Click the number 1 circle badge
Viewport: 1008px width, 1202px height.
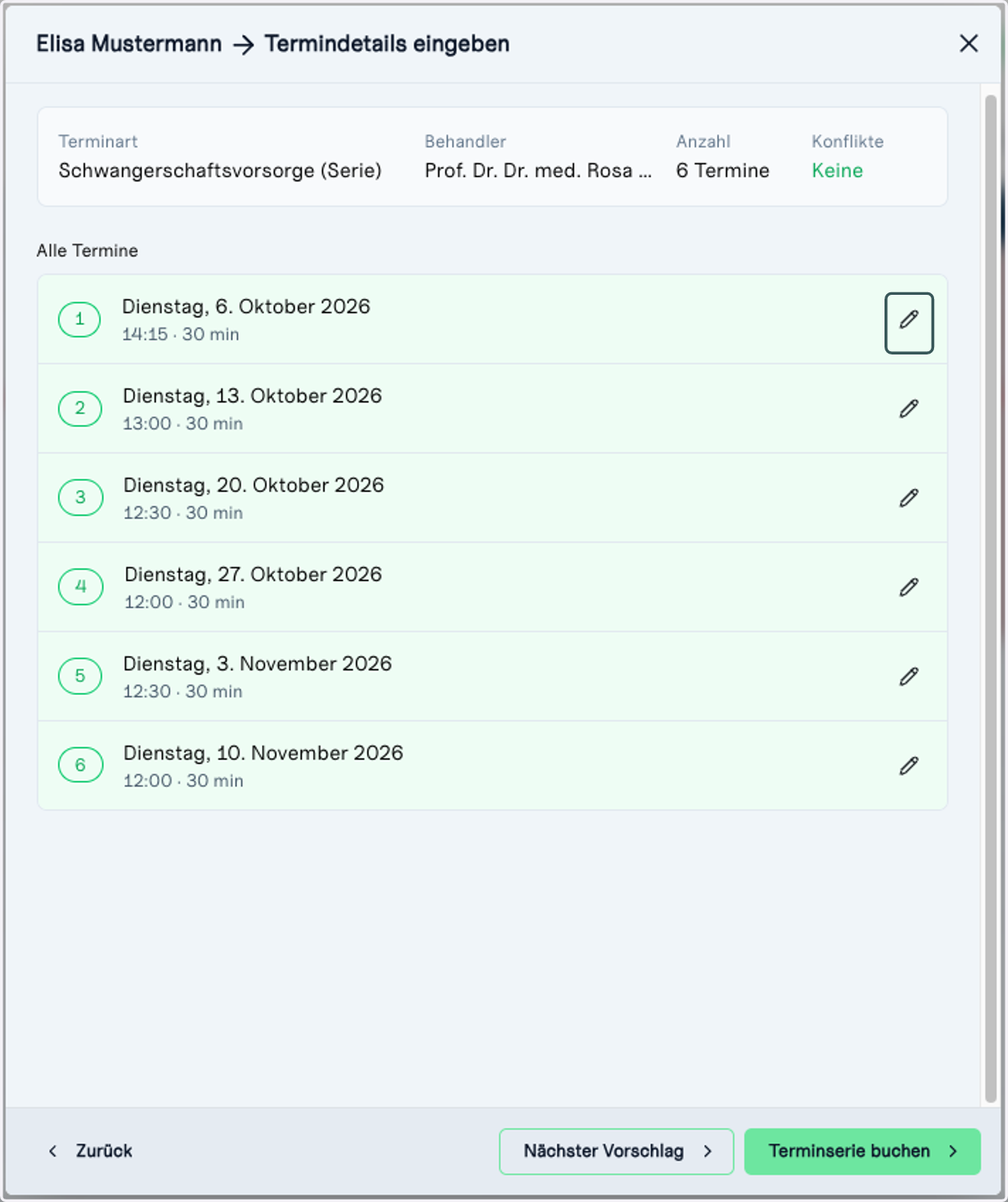80,319
